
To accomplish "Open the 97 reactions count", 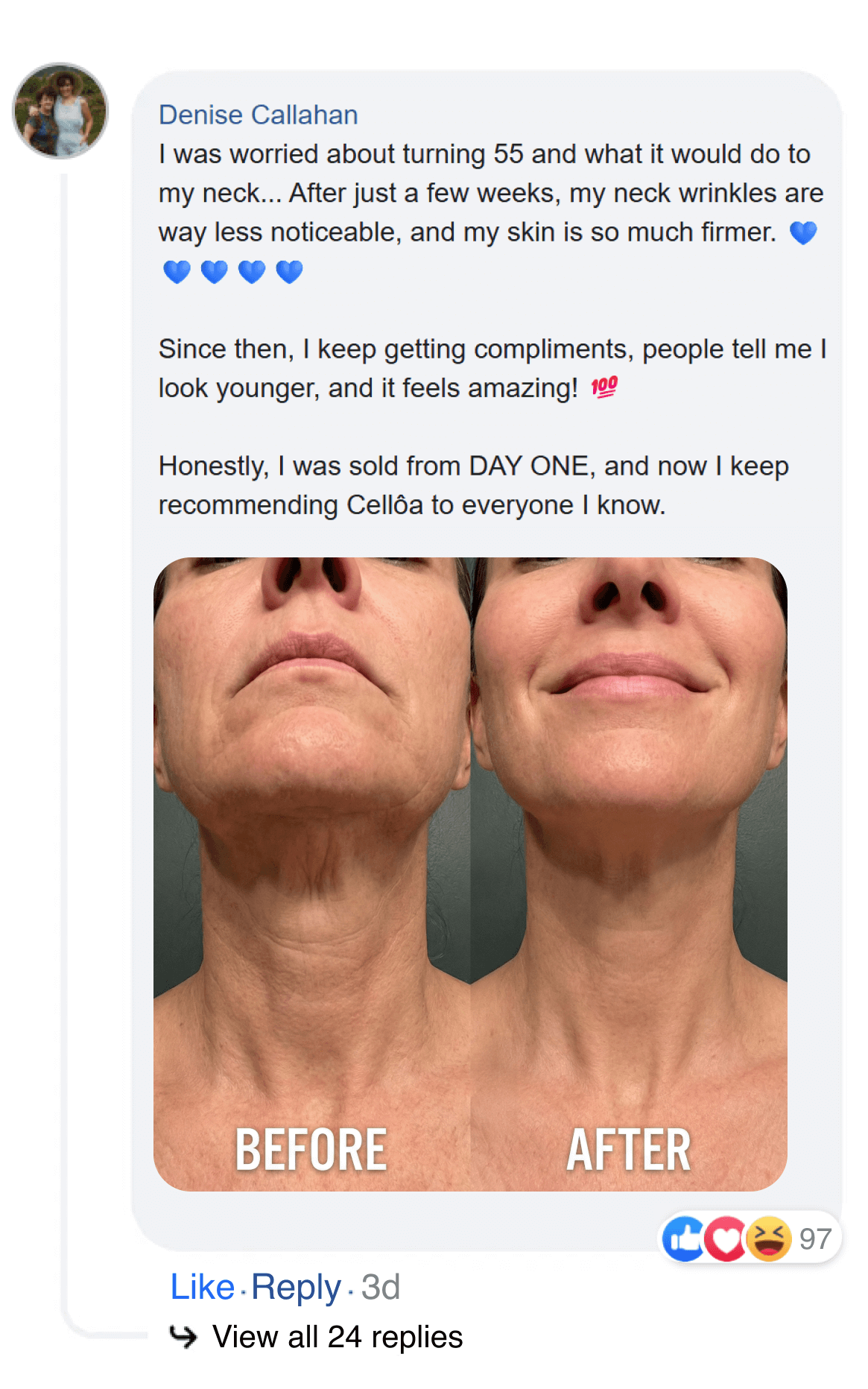I will (815, 1238).
